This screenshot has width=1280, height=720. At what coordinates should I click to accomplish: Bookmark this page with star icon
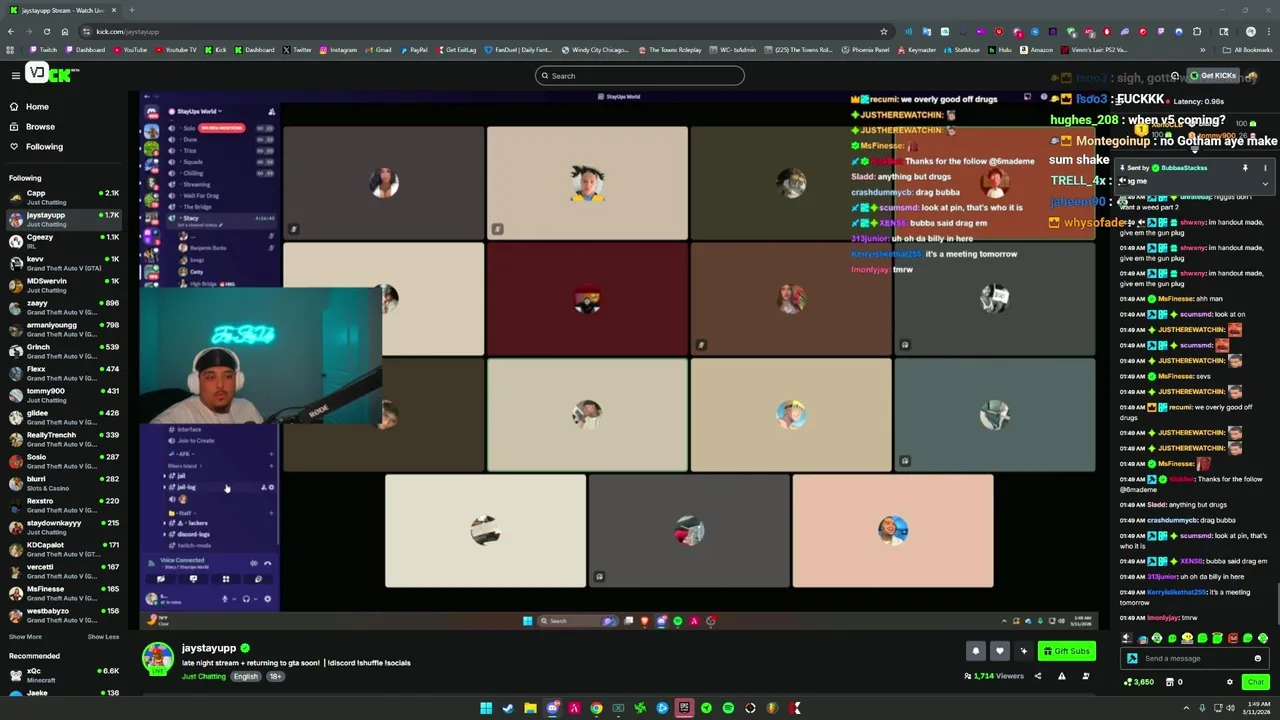point(883,31)
